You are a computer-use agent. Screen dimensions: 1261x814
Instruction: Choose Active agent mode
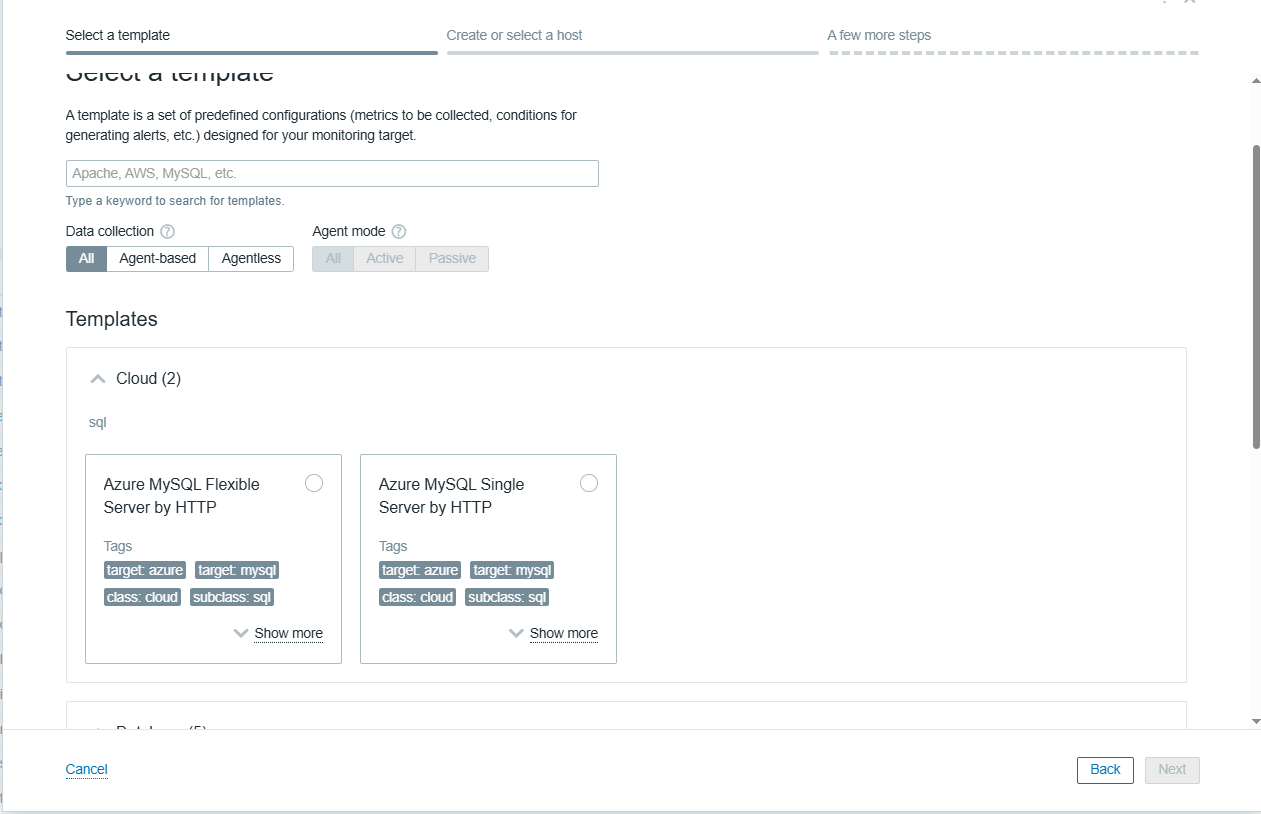(x=385, y=259)
